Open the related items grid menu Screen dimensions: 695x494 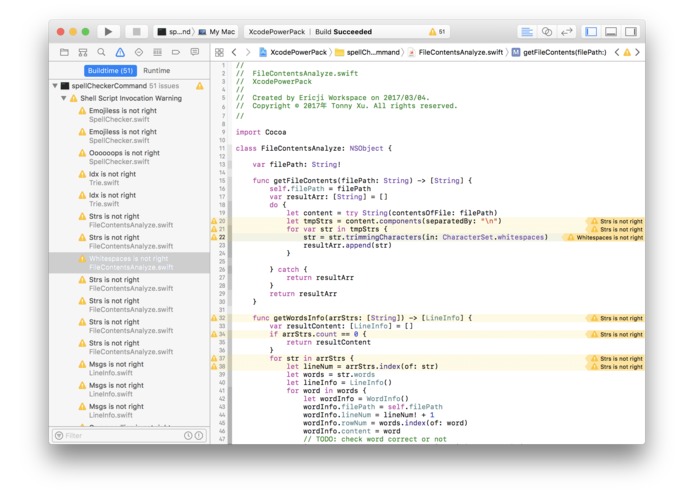coord(219,52)
